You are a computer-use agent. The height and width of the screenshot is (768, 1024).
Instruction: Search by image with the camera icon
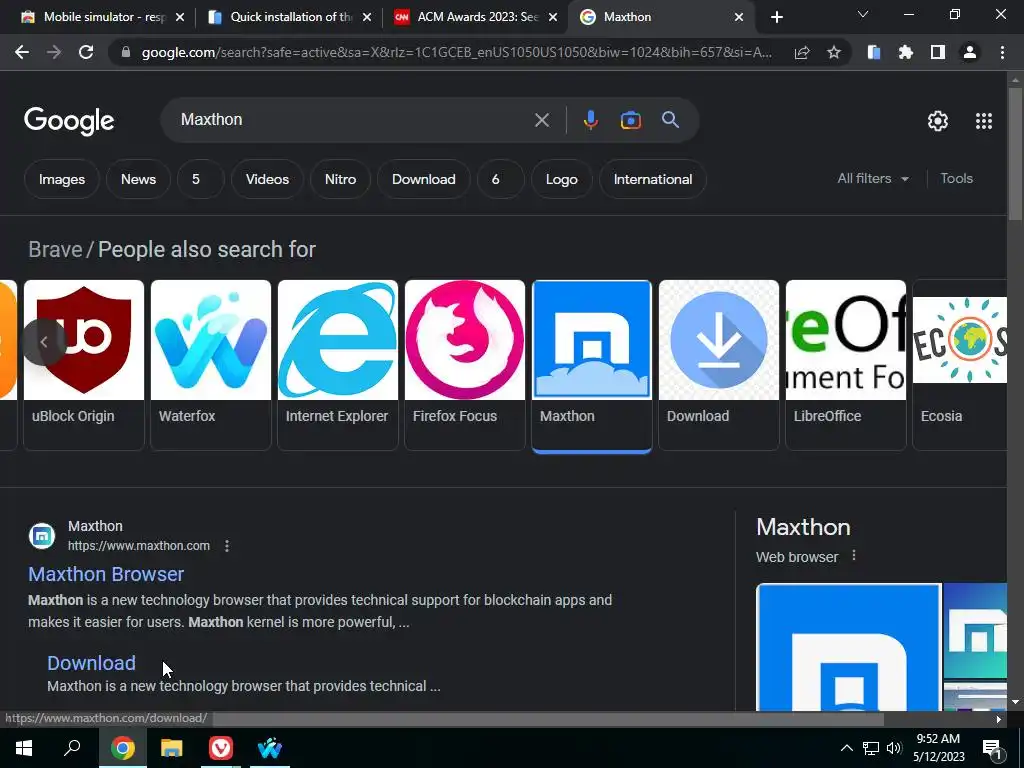(631, 120)
